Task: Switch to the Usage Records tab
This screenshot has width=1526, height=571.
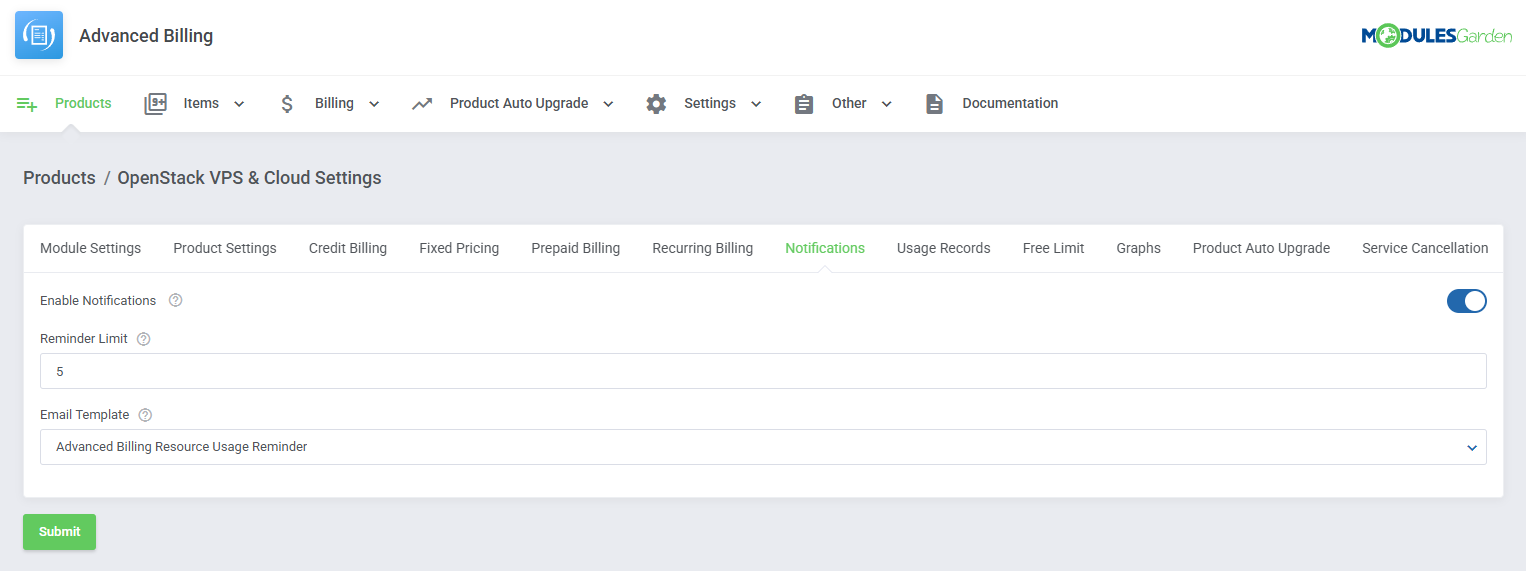Action: coord(943,248)
